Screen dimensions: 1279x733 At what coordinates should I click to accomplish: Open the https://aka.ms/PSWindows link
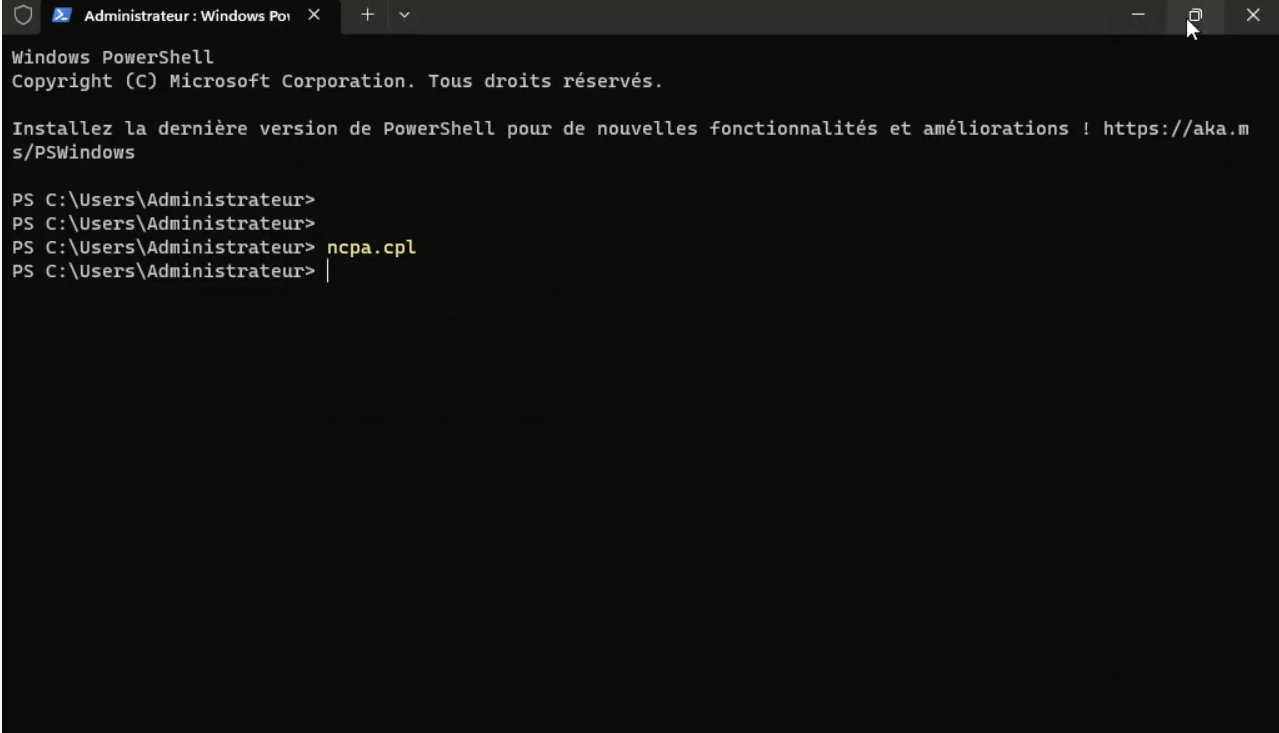pyautogui.click(x=1176, y=128)
